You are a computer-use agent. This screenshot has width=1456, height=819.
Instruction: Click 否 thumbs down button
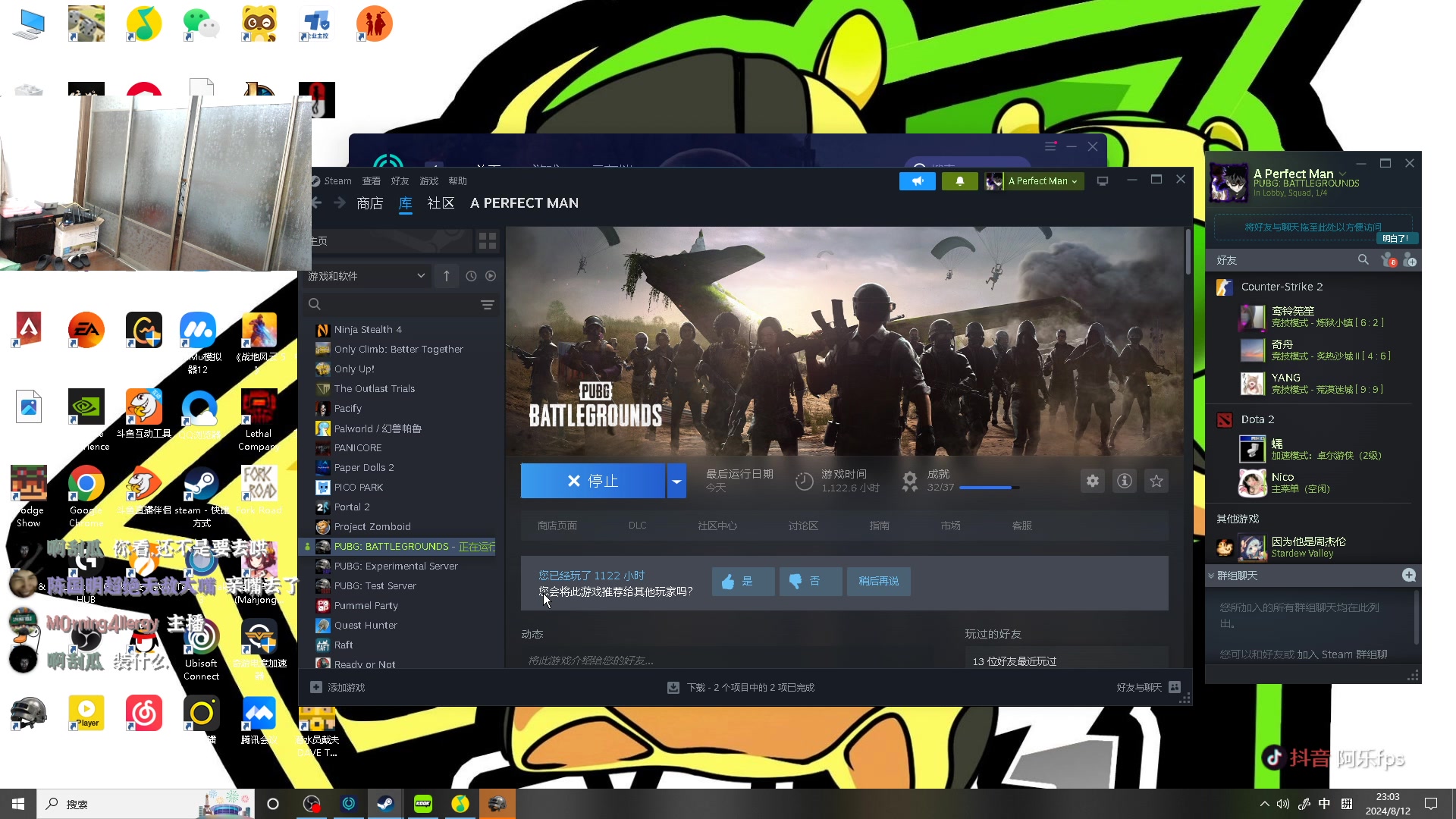click(x=811, y=582)
